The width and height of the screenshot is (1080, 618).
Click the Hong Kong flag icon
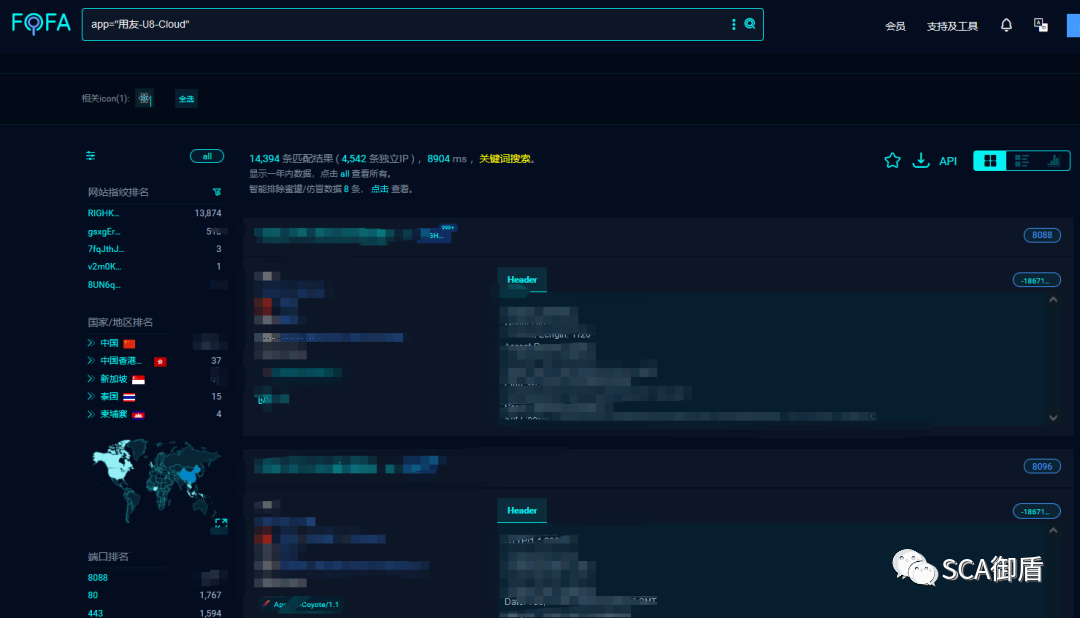[x=160, y=361]
